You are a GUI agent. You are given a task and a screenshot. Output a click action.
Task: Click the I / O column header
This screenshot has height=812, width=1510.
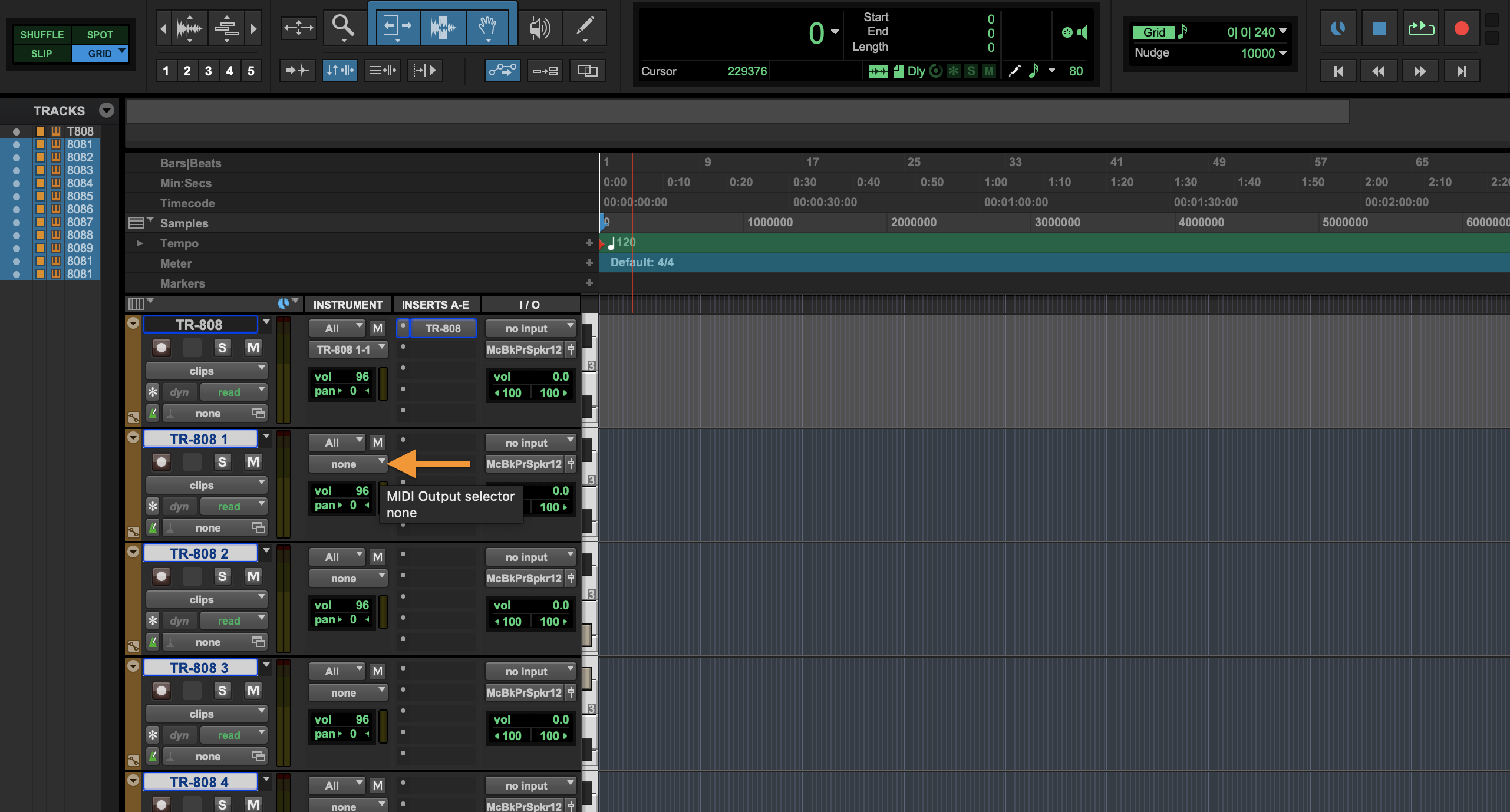click(x=530, y=305)
